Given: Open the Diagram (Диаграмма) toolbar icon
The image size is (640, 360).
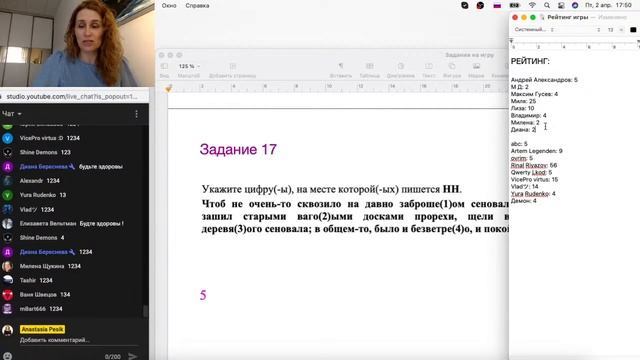Looking at the screenshot, I should (401, 66).
